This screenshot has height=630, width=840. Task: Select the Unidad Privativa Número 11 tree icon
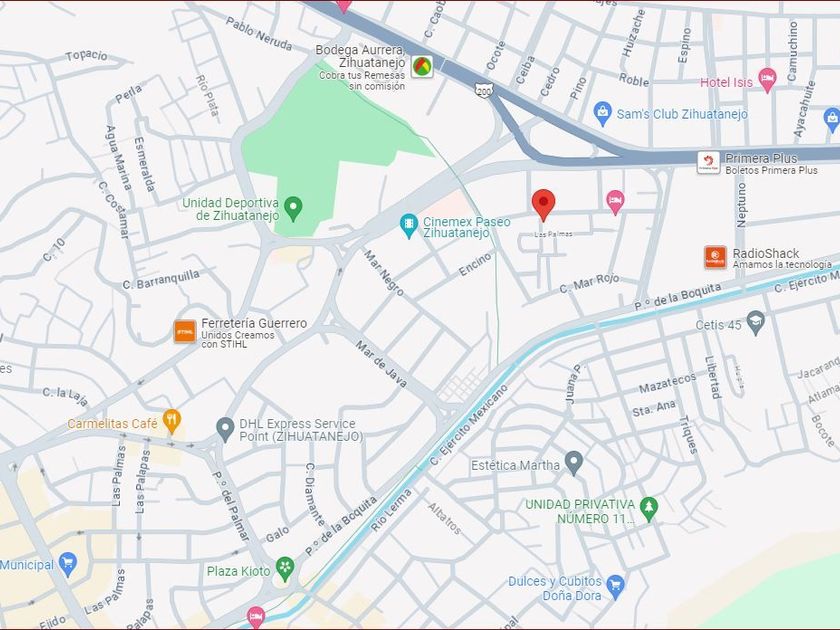(649, 509)
